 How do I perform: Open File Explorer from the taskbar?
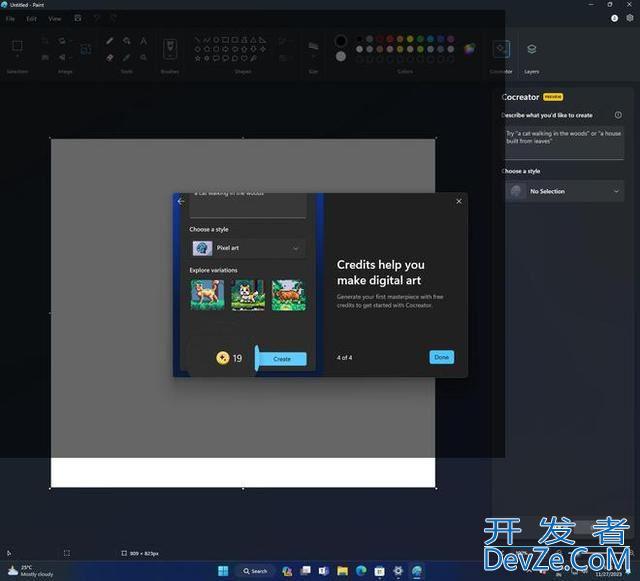pyautogui.click(x=342, y=571)
